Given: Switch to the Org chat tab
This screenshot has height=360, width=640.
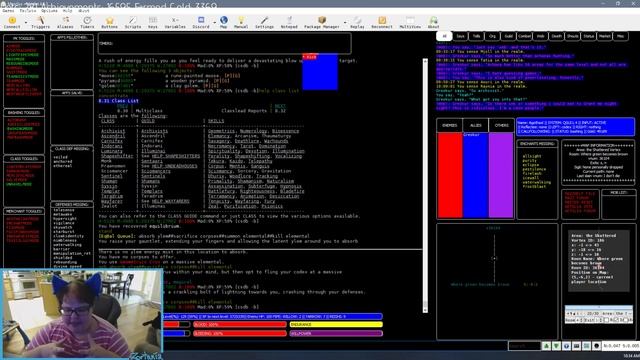Looking at the screenshot, I should click(x=492, y=36).
